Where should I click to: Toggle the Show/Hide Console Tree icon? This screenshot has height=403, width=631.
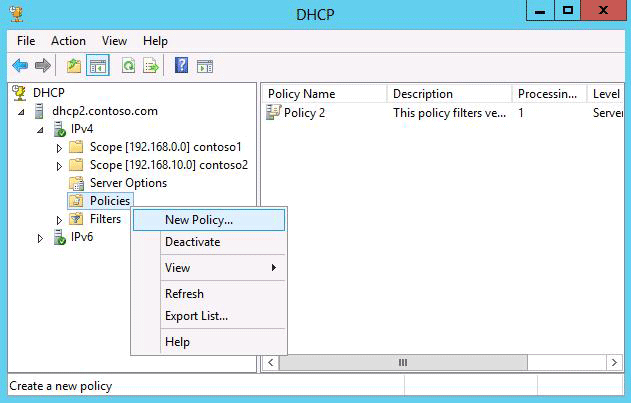98,65
